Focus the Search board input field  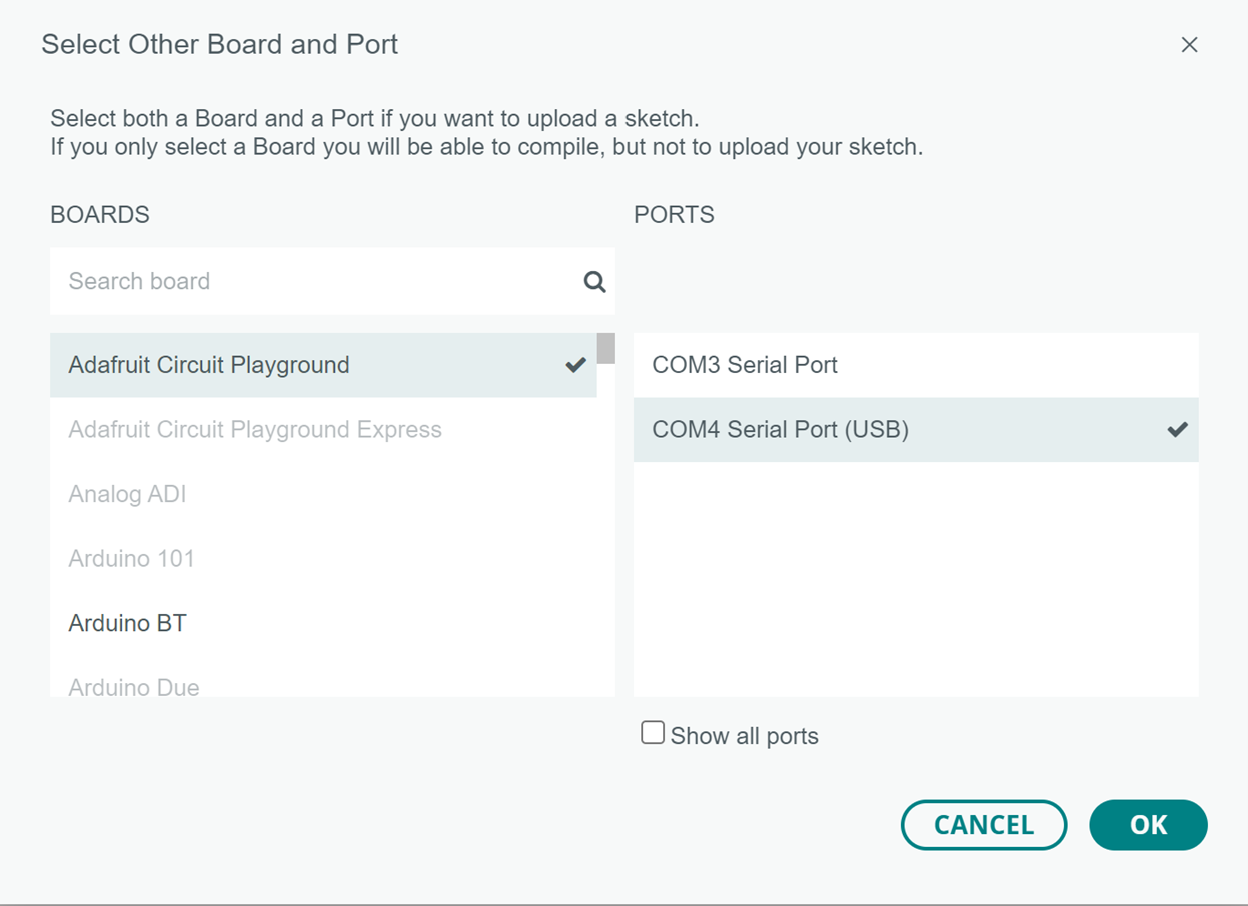332,281
